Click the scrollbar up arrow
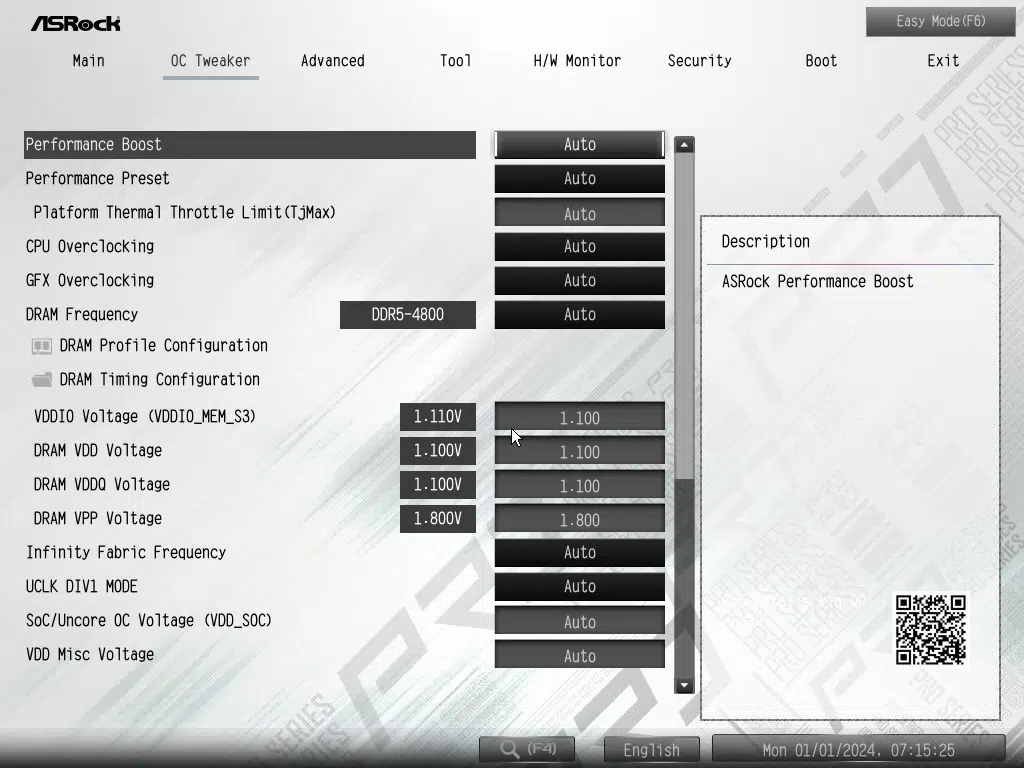The width and height of the screenshot is (1024, 768). (x=684, y=145)
